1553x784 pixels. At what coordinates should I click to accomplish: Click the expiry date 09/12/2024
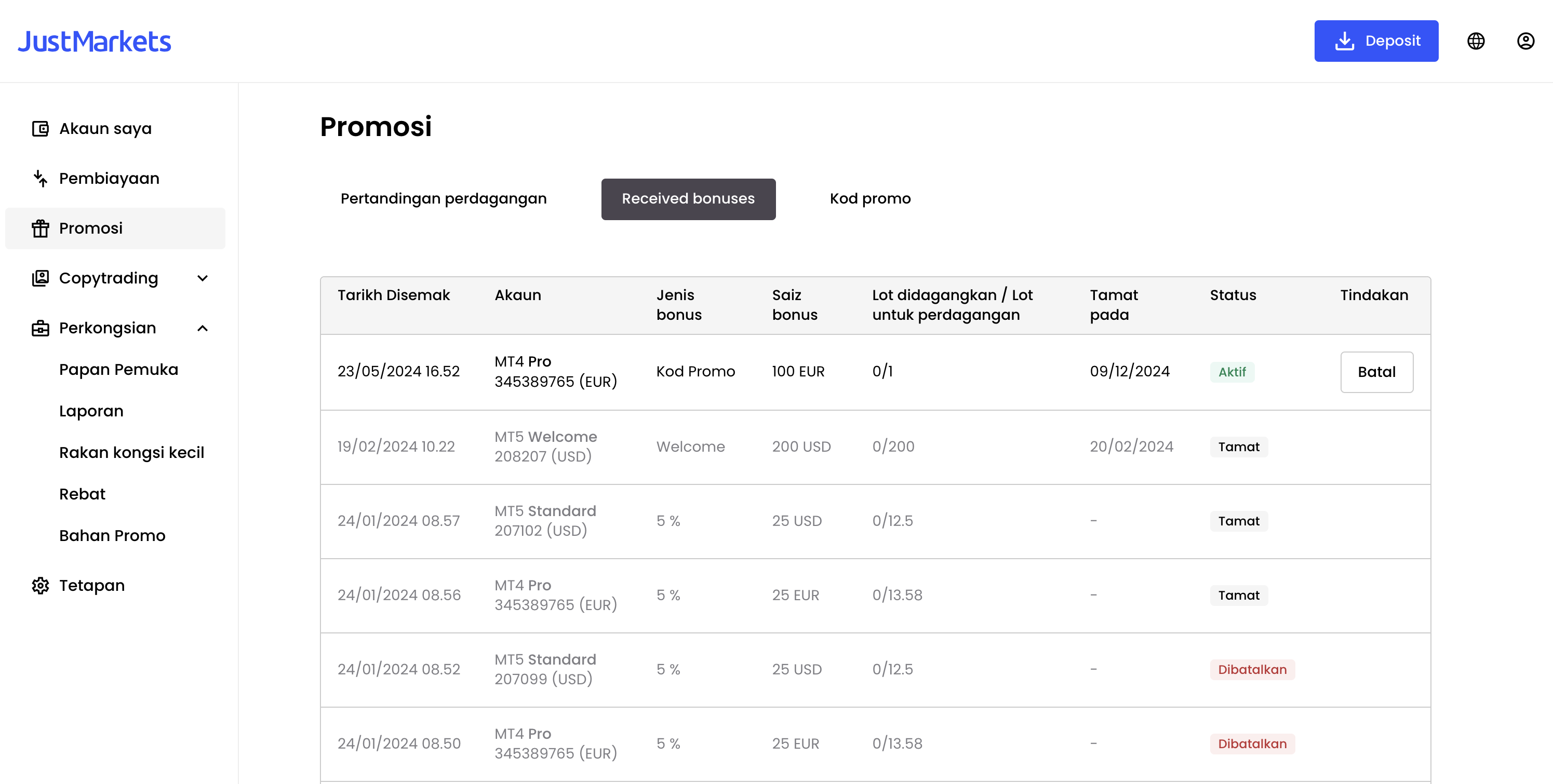[1130, 372]
